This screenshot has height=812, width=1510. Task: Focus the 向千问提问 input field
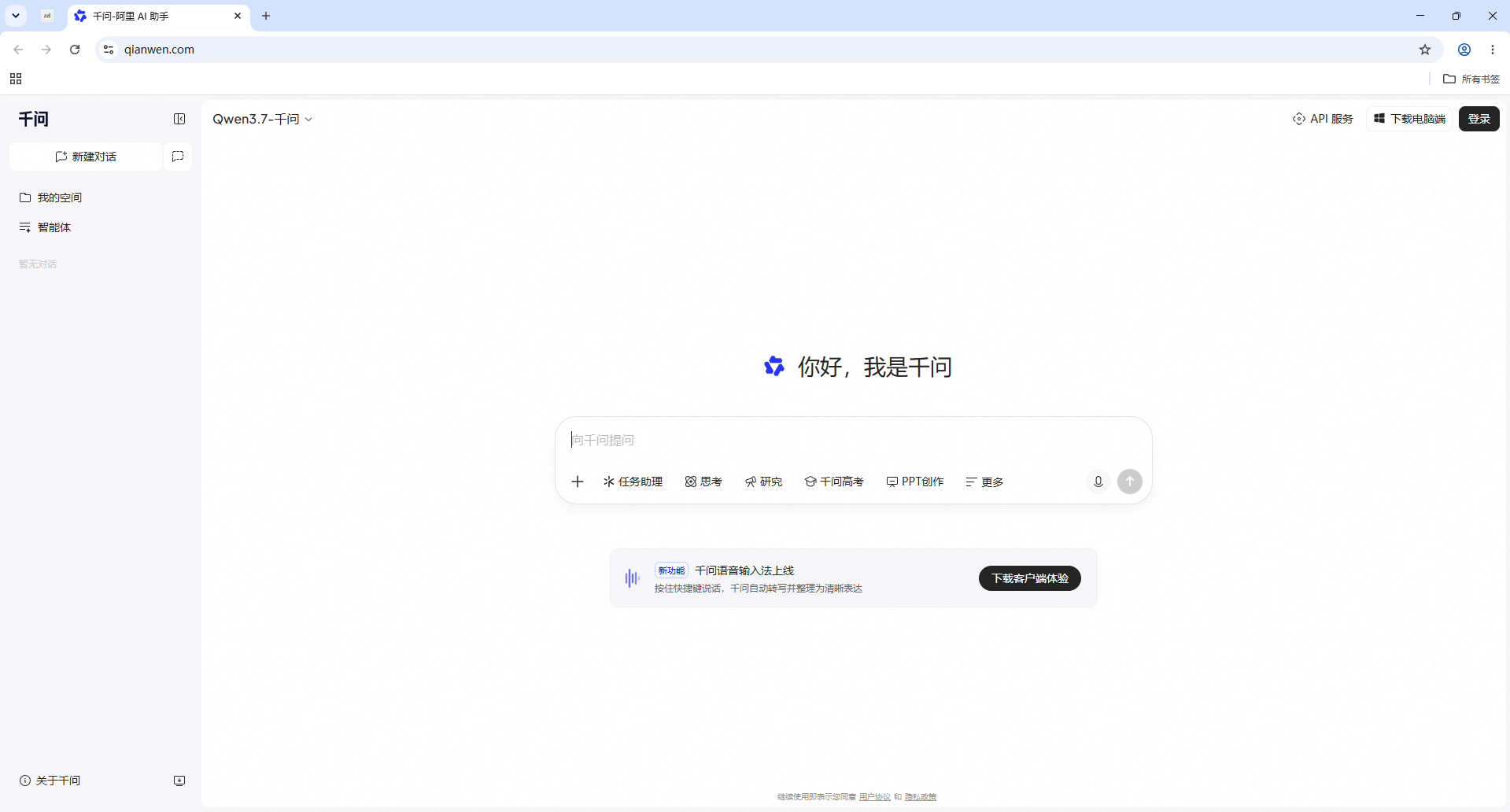click(853, 440)
